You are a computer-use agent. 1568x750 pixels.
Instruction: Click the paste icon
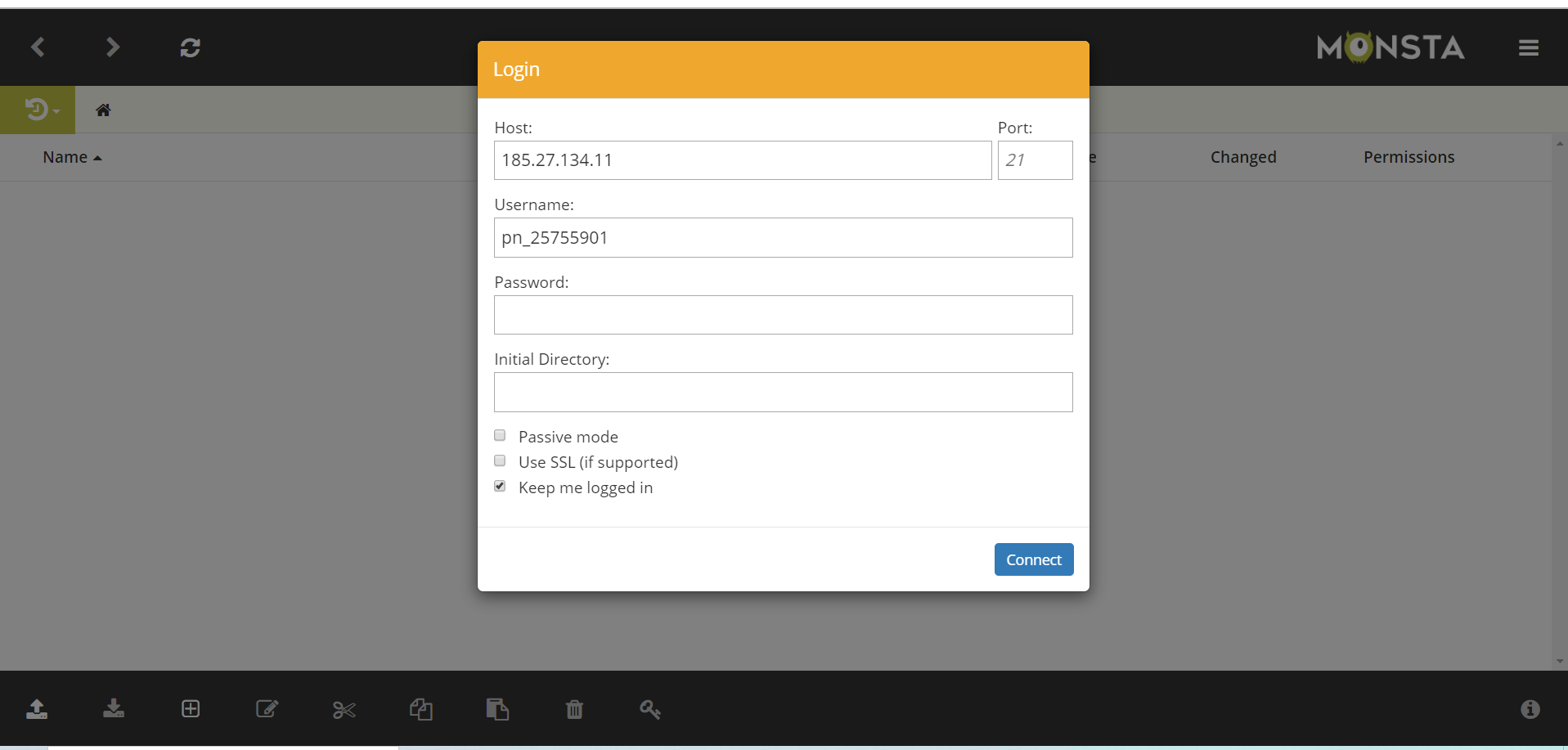pyautogui.click(x=497, y=709)
